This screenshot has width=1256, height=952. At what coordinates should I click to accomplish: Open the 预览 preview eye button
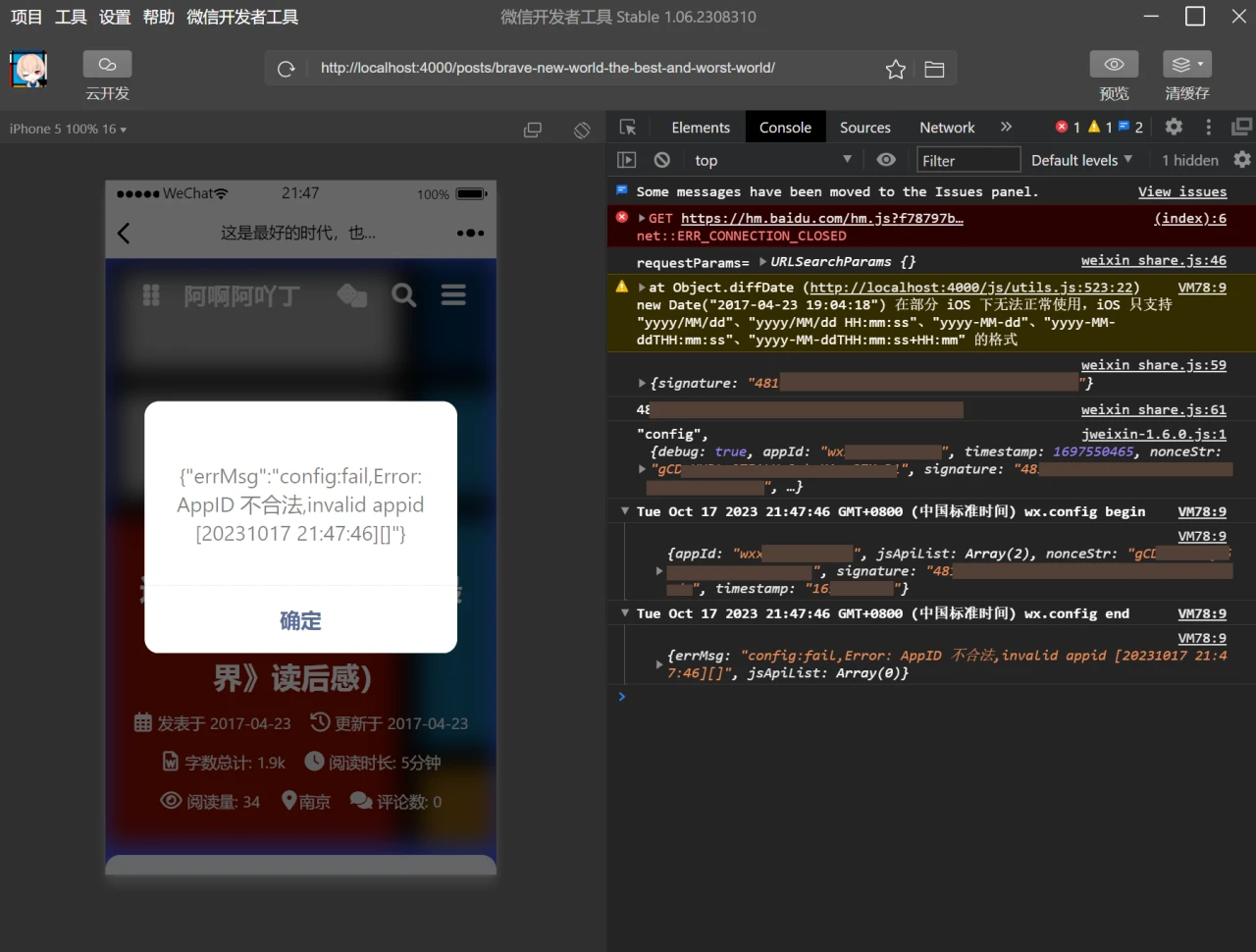point(1114,65)
